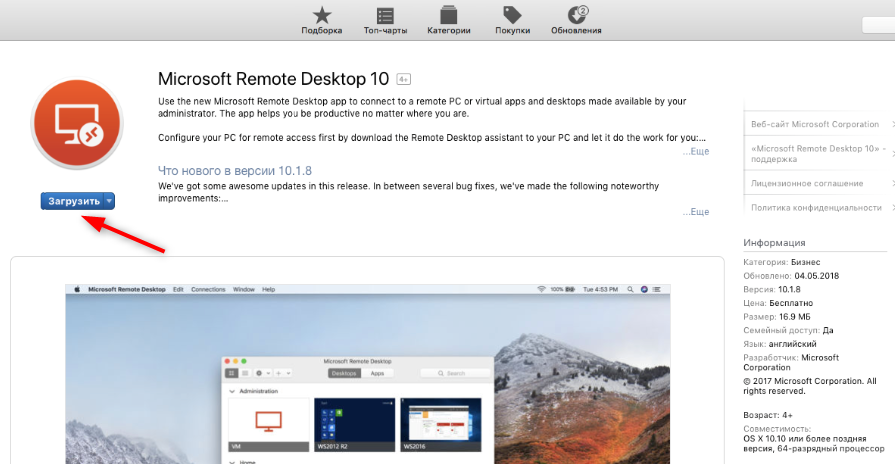
Task: Click the 4+ age rating badge
Action: 404,79
